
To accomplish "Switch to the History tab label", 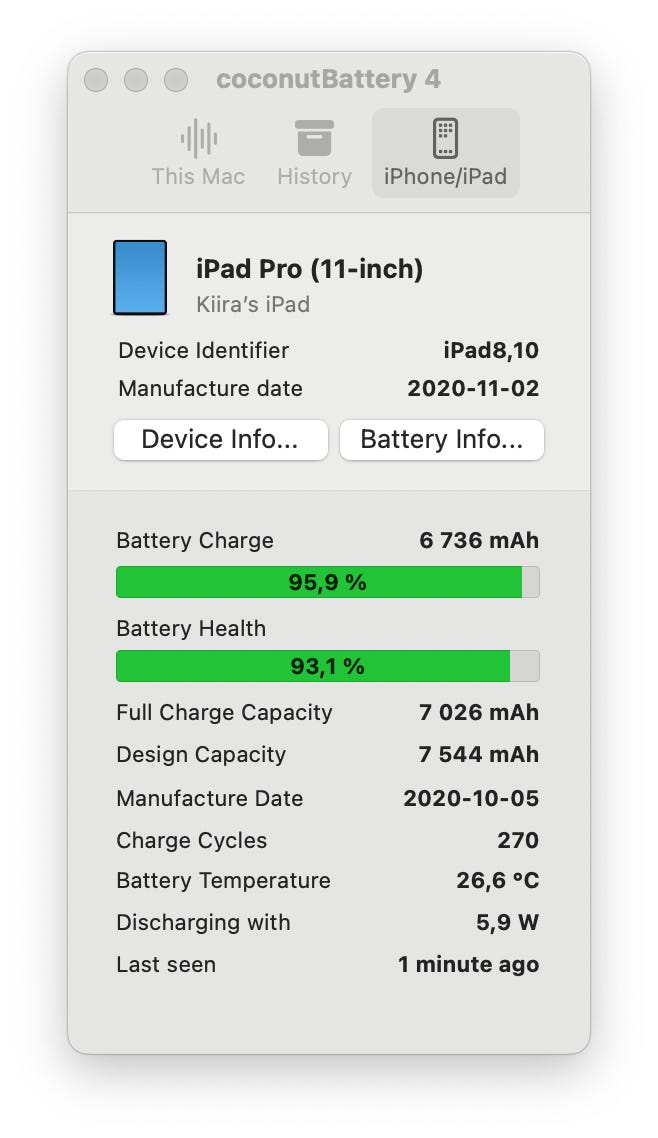I will click(x=314, y=176).
